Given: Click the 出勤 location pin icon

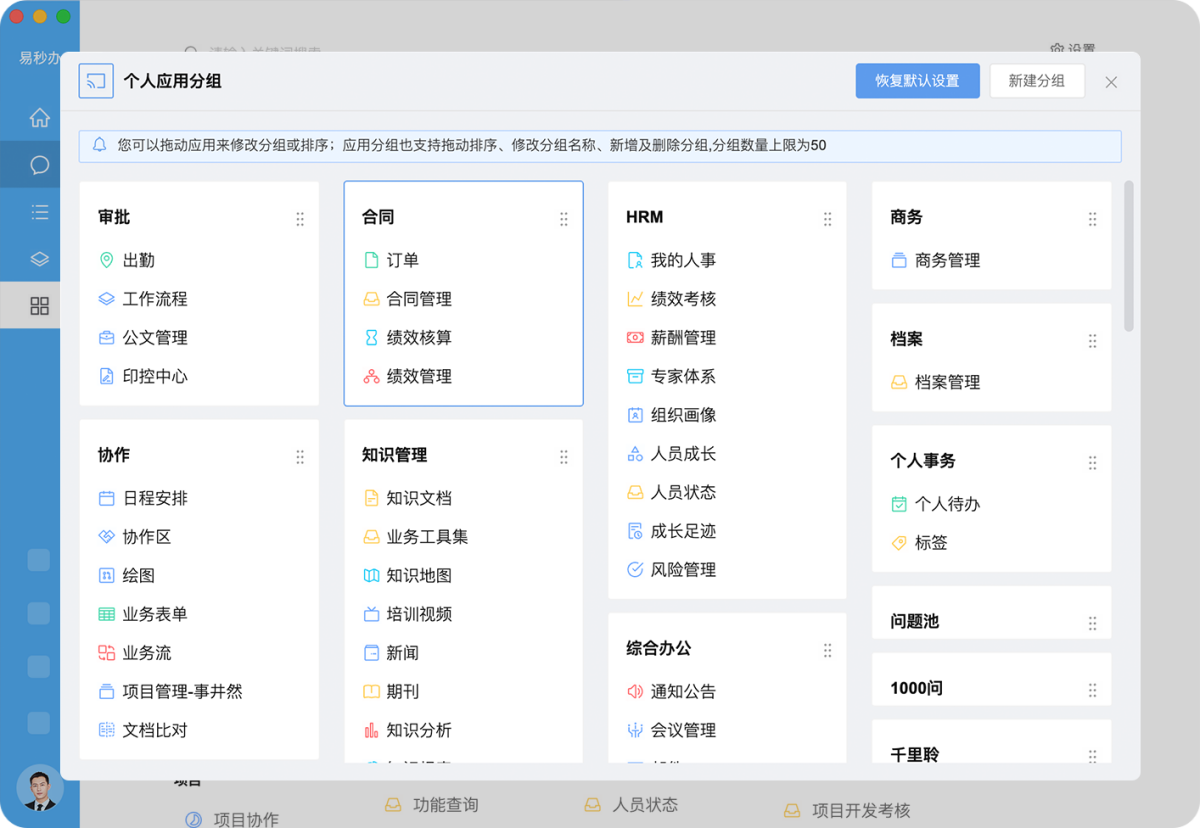Looking at the screenshot, I should 107,260.
